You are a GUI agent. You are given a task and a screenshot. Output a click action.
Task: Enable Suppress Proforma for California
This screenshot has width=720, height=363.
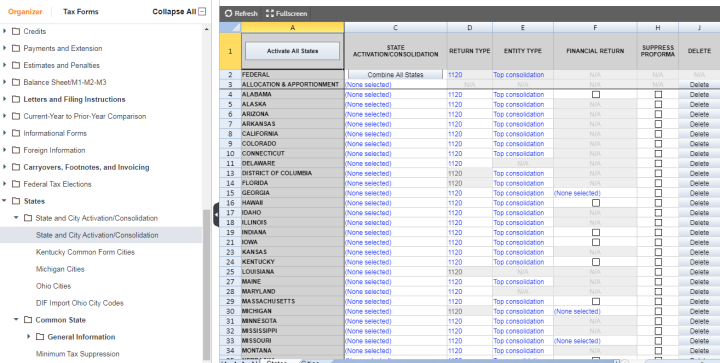(658, 134)
